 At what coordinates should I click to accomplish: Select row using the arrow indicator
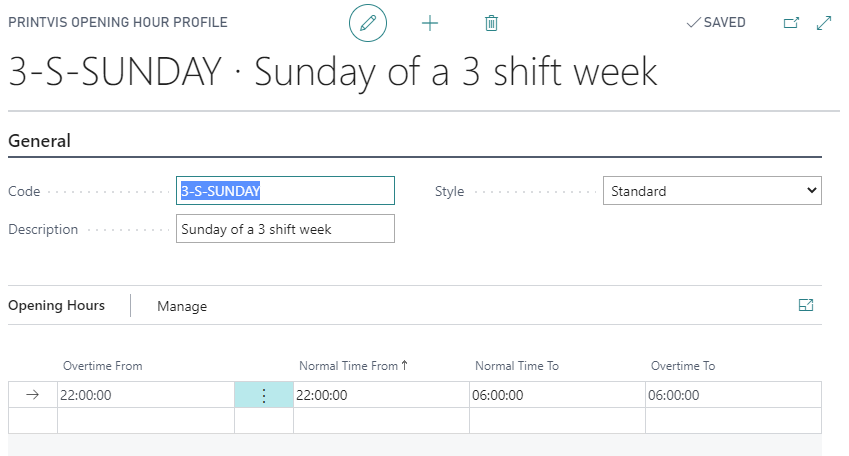click(x=32, y=395)
